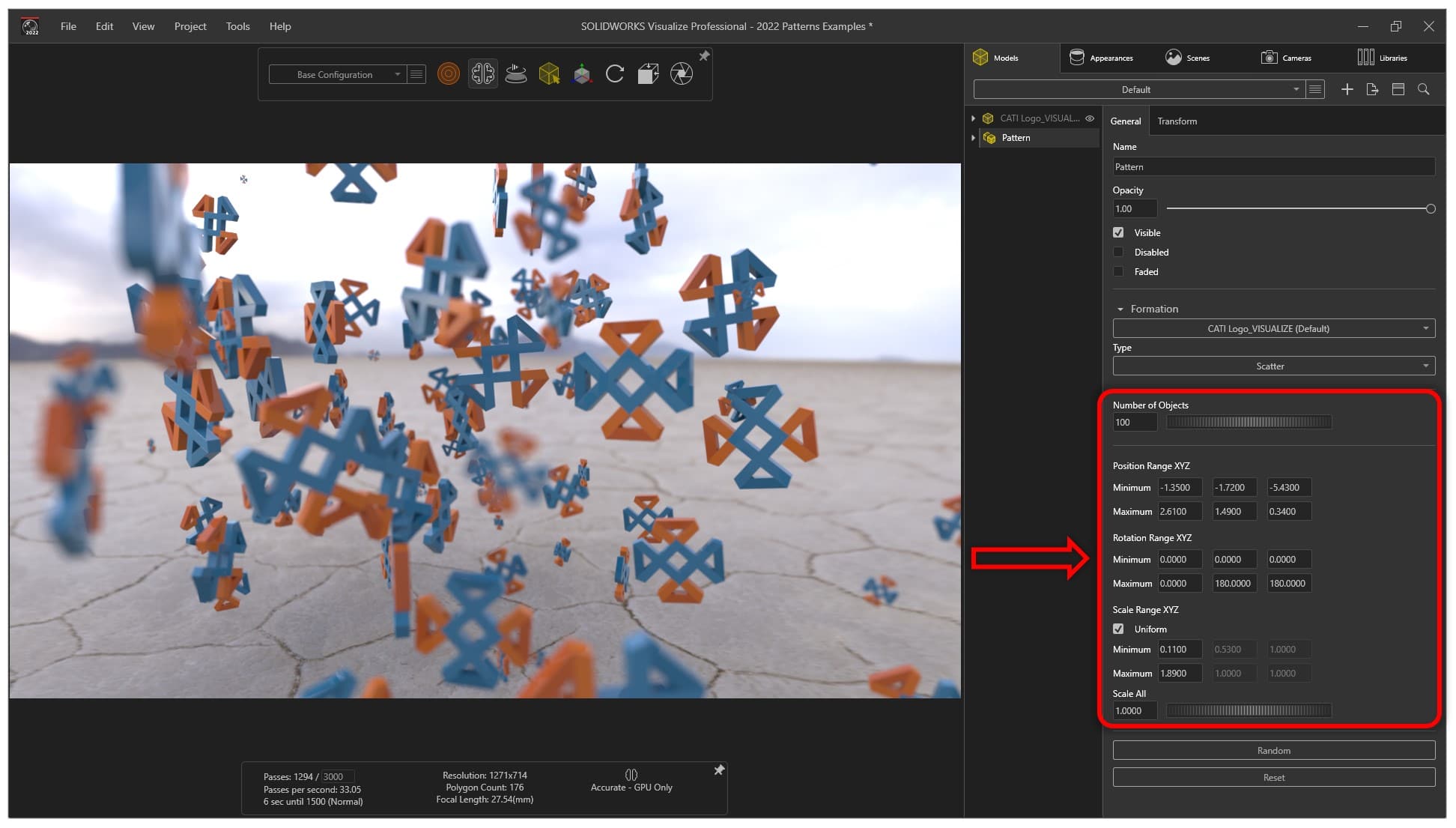Click the plus add model icon
This screenshot has width=1456, height=828.
pos(1347,89)
